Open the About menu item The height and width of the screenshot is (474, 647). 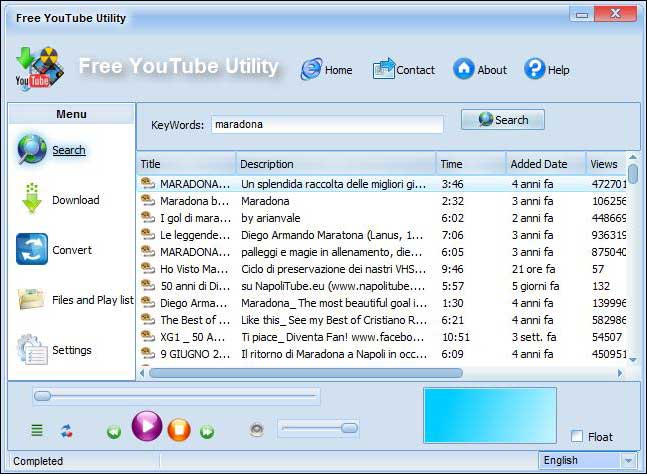pyautogui.click(x=479, y=69)
